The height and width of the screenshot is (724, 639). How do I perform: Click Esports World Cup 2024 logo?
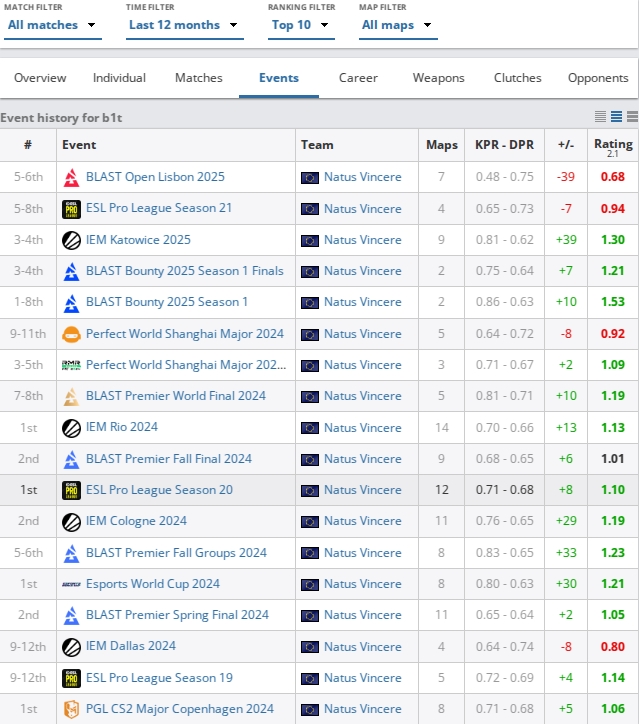tap(71, 585)
